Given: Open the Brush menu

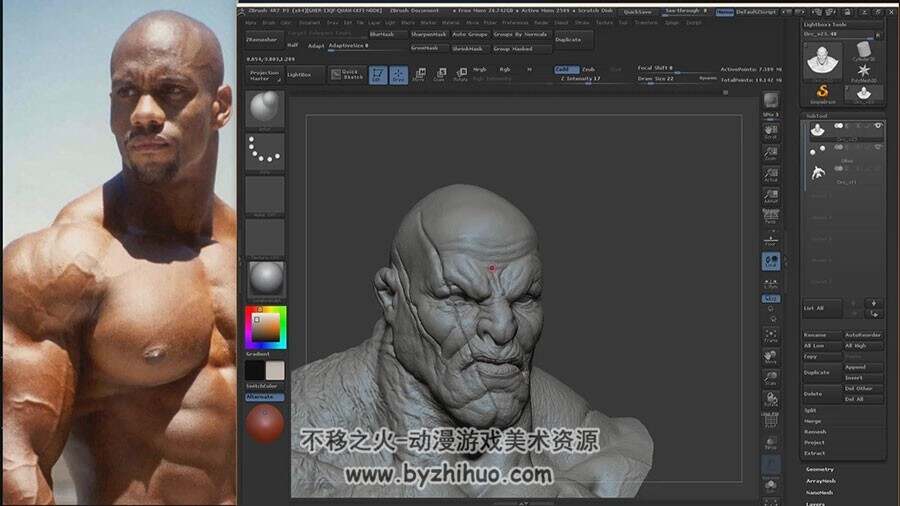Looking at the screenshot, I should click(269, 23).
